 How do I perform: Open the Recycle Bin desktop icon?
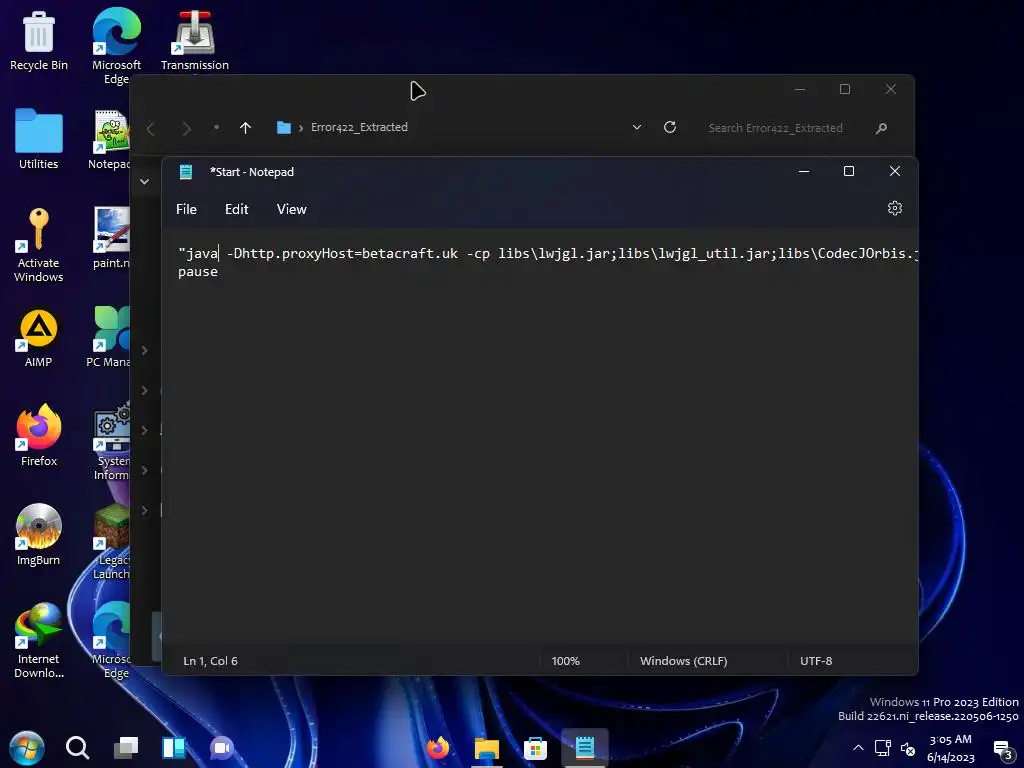point(39,40)
